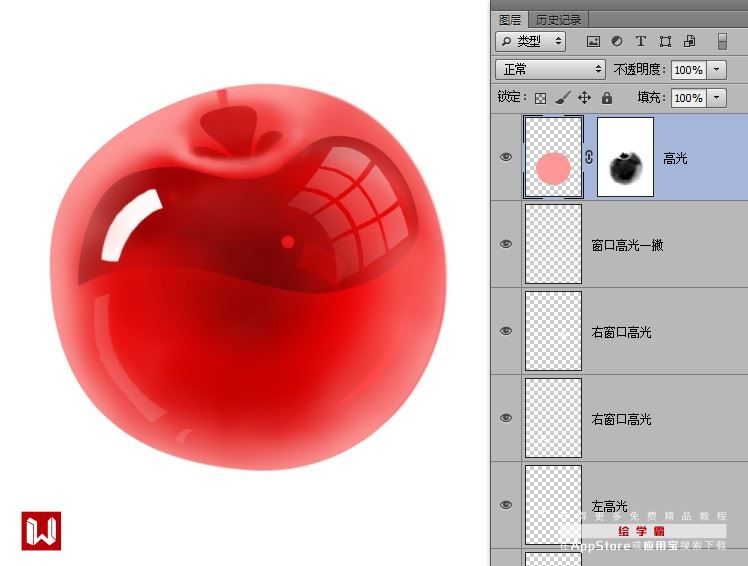
Task: Click the 填充 fill value field
Action: click(x=688, y=98)
